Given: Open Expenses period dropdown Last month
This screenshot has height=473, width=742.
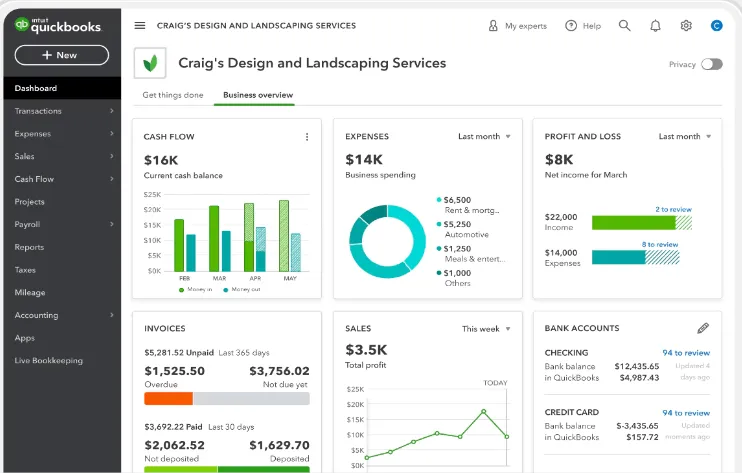Looking at the screenshot, I should pyautogui.click(x=484, y=136).
